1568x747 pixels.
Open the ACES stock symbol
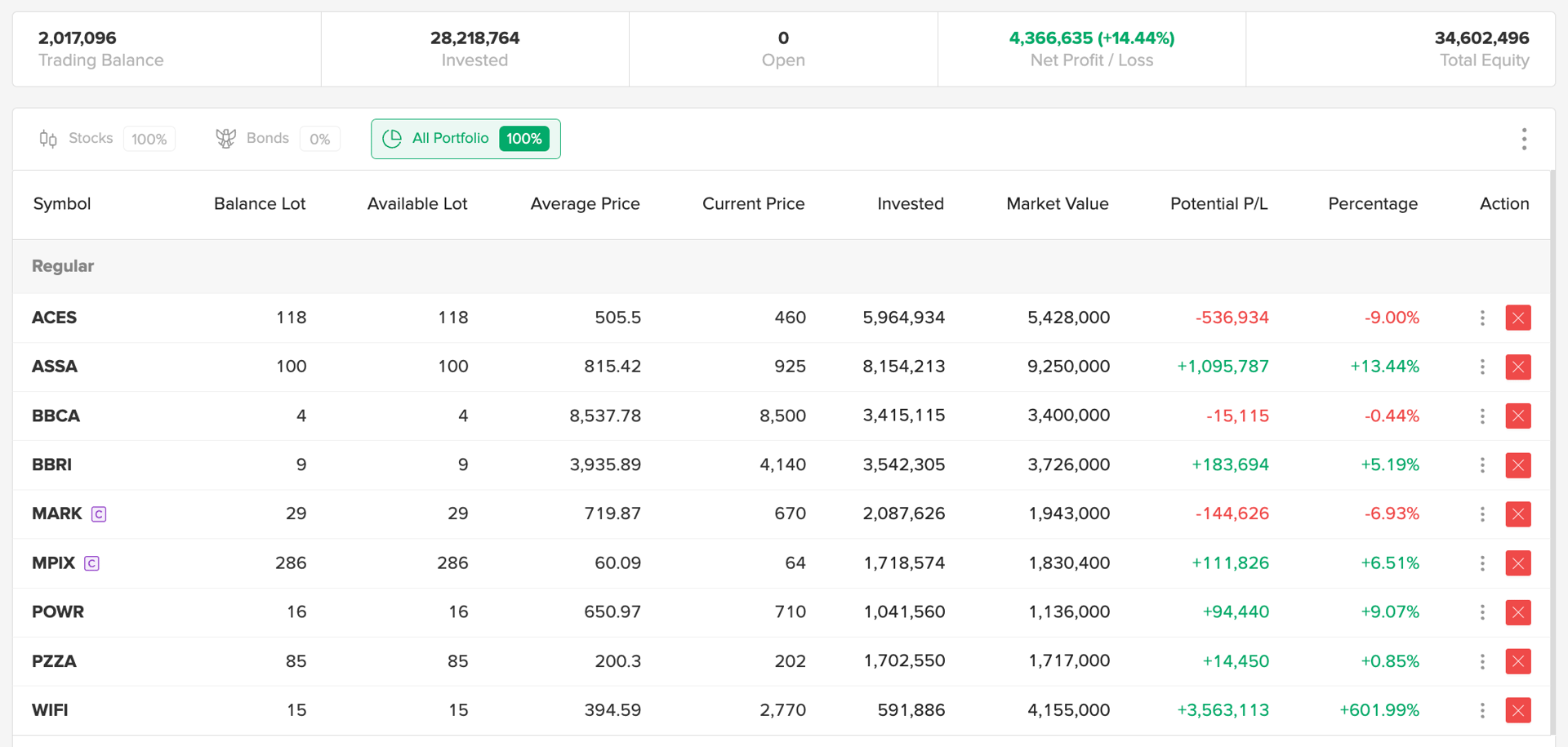[54, 318]
